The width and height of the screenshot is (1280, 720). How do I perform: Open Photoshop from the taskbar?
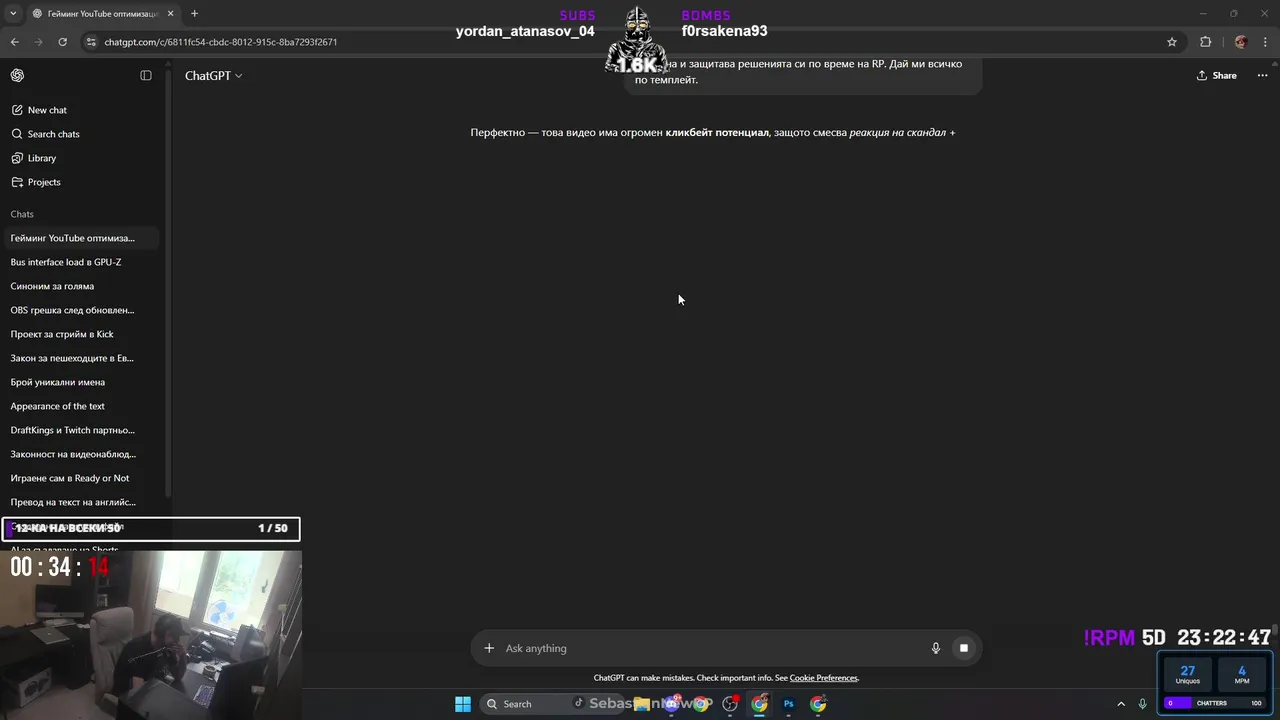tap(788, 704)
